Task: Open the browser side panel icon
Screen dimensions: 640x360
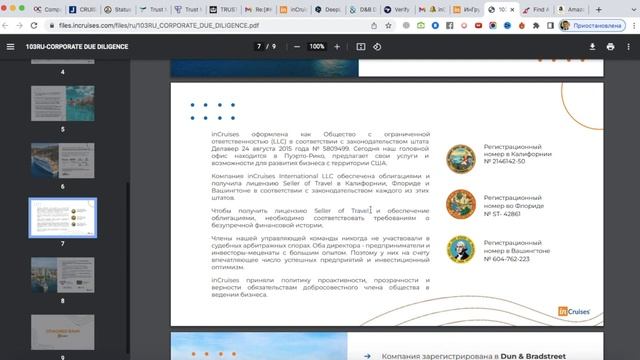Action: click(x=550, y=25)
